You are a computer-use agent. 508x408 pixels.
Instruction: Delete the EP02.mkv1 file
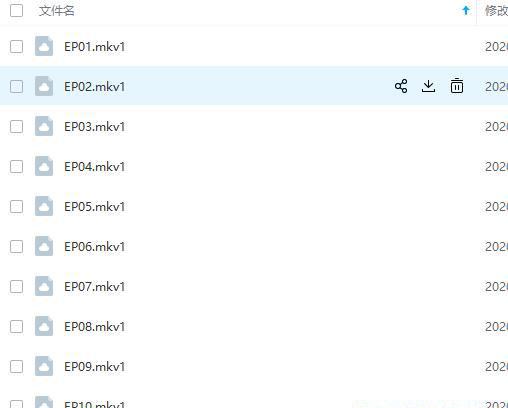(457, 86)
